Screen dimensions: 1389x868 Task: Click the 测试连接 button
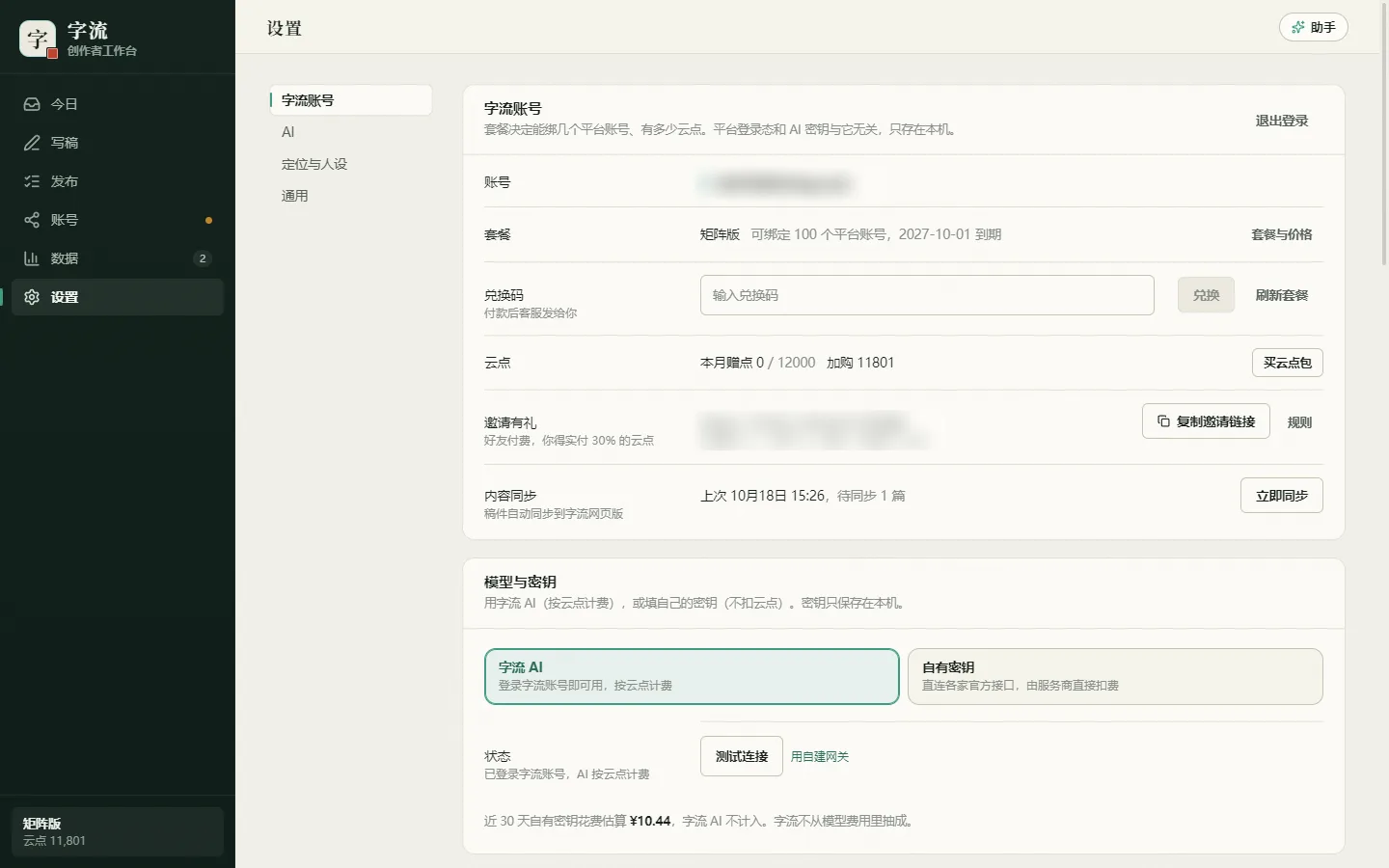(742, 756)
